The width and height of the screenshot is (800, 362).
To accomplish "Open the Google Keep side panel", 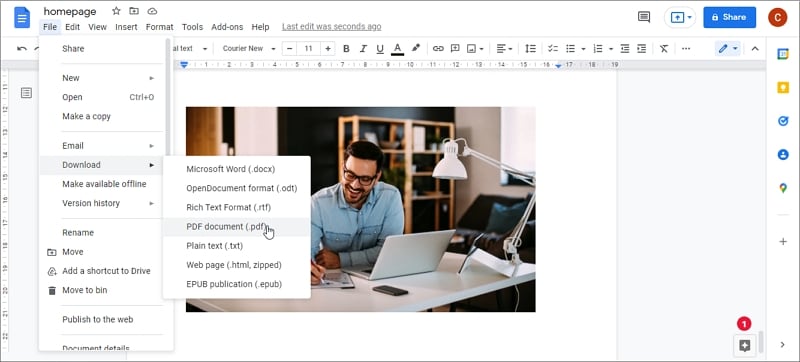I will pos(783,88).
